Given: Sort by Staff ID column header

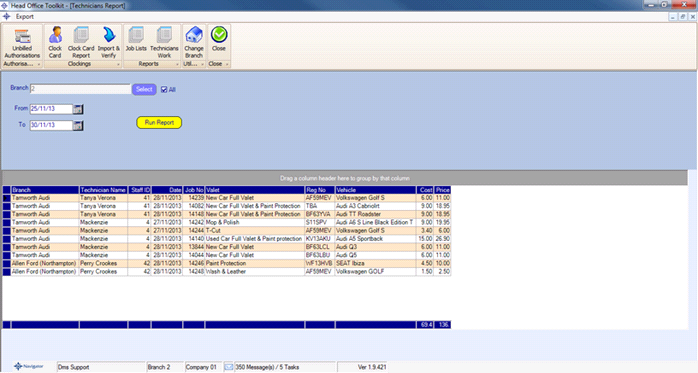Looking at the screenshot, I should point(140,190).
